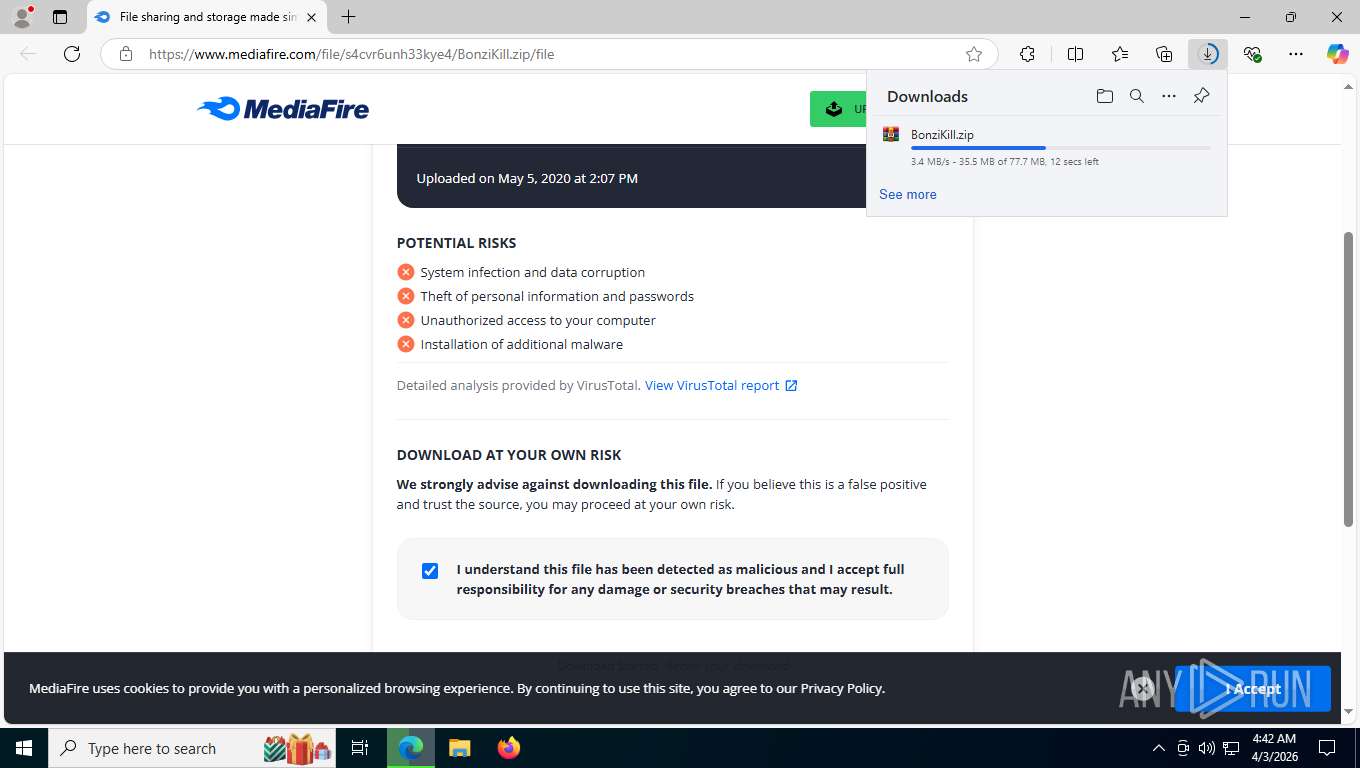Click the address bar URL

[x=351, y=54]
